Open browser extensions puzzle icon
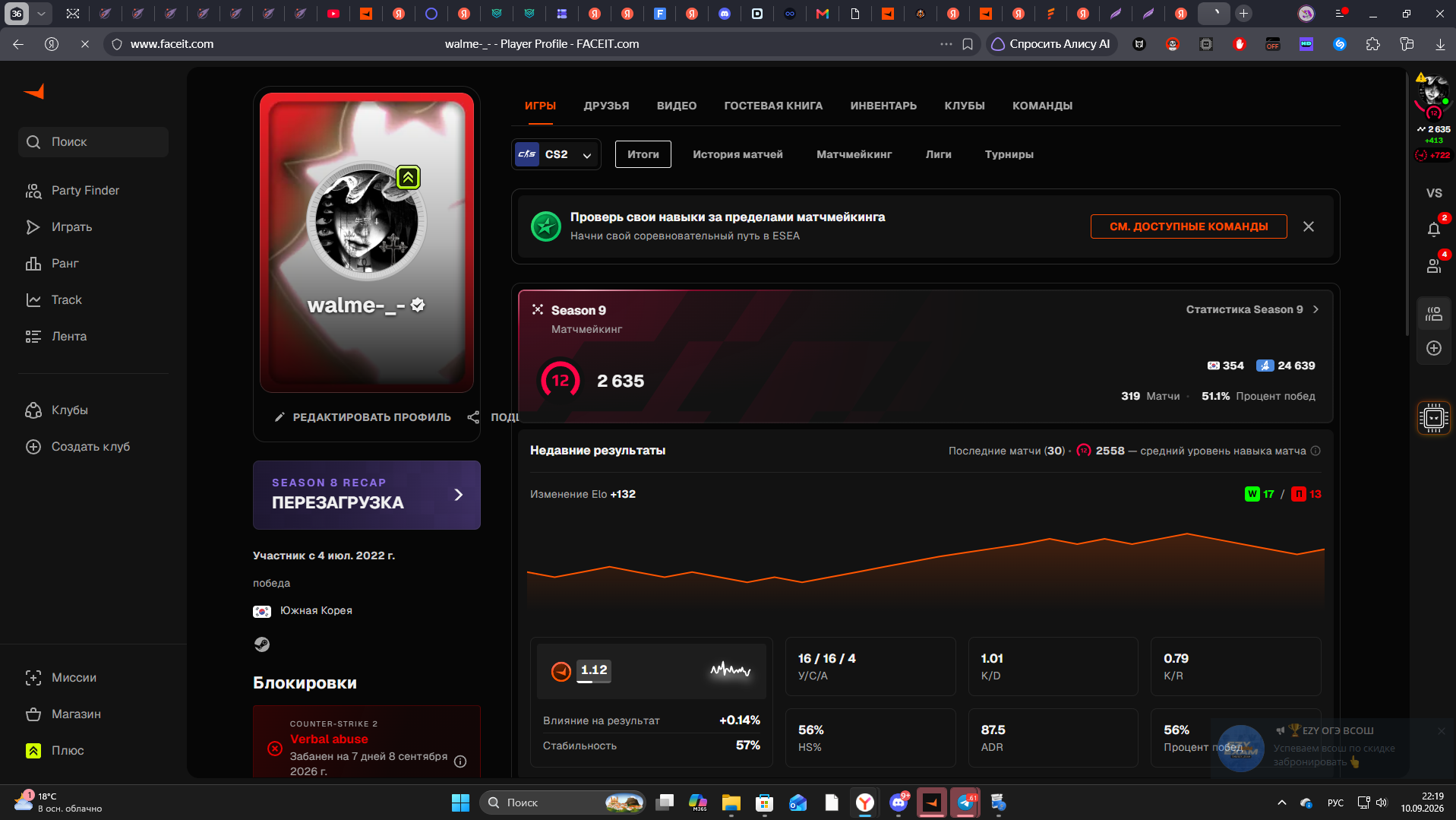 point(1373,44)
